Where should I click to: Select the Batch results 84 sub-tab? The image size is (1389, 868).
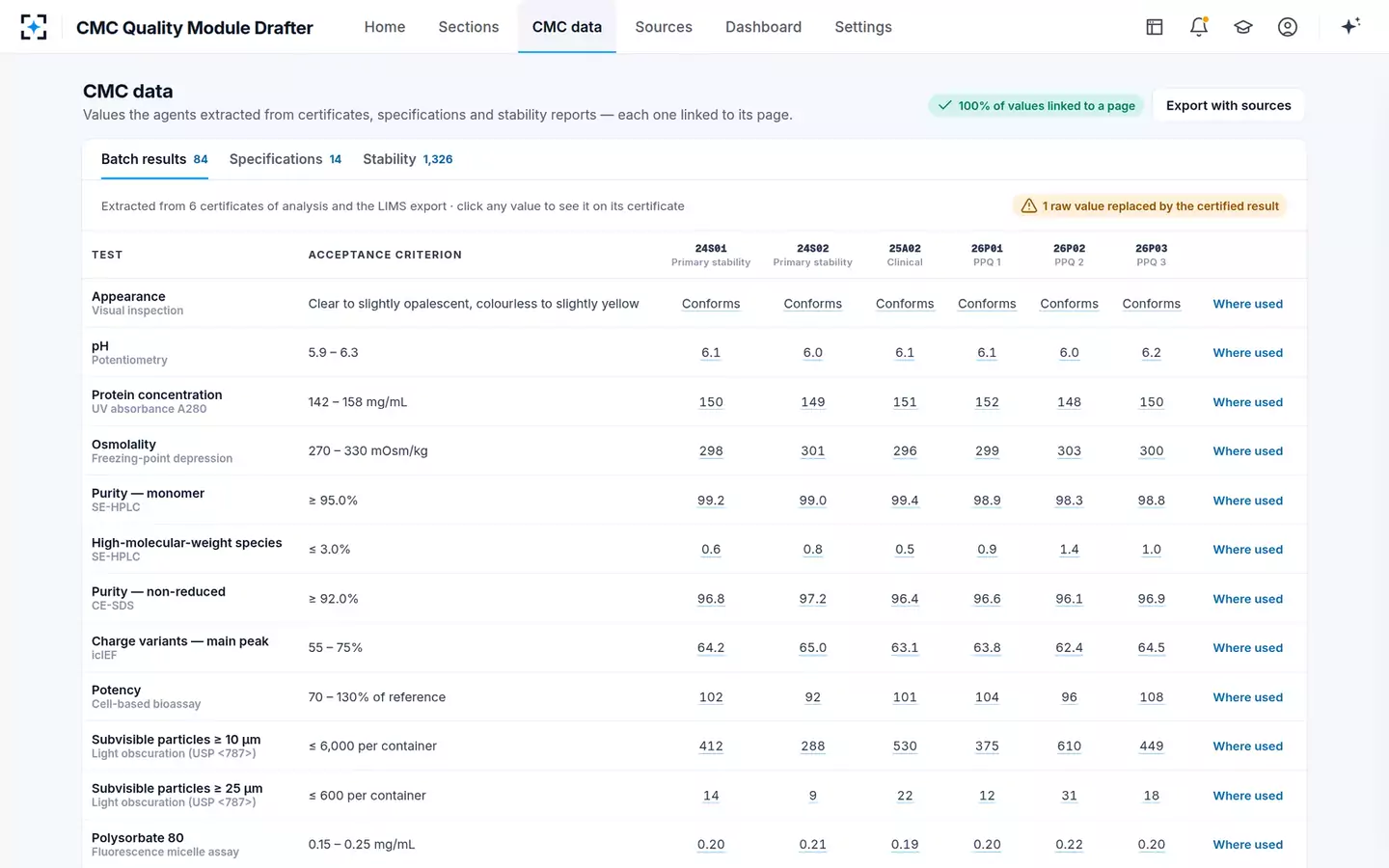pos(154,159)
